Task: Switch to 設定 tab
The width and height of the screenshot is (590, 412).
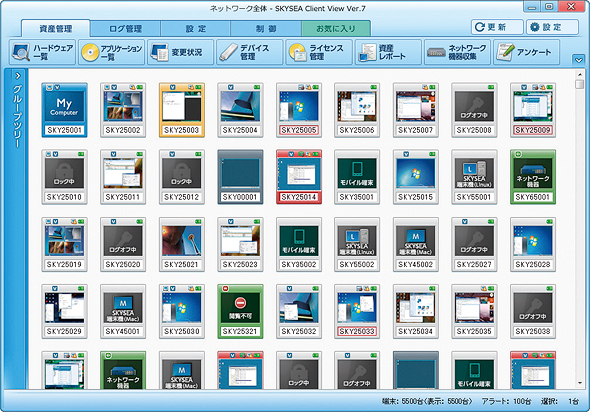Action: coord(196,29)
